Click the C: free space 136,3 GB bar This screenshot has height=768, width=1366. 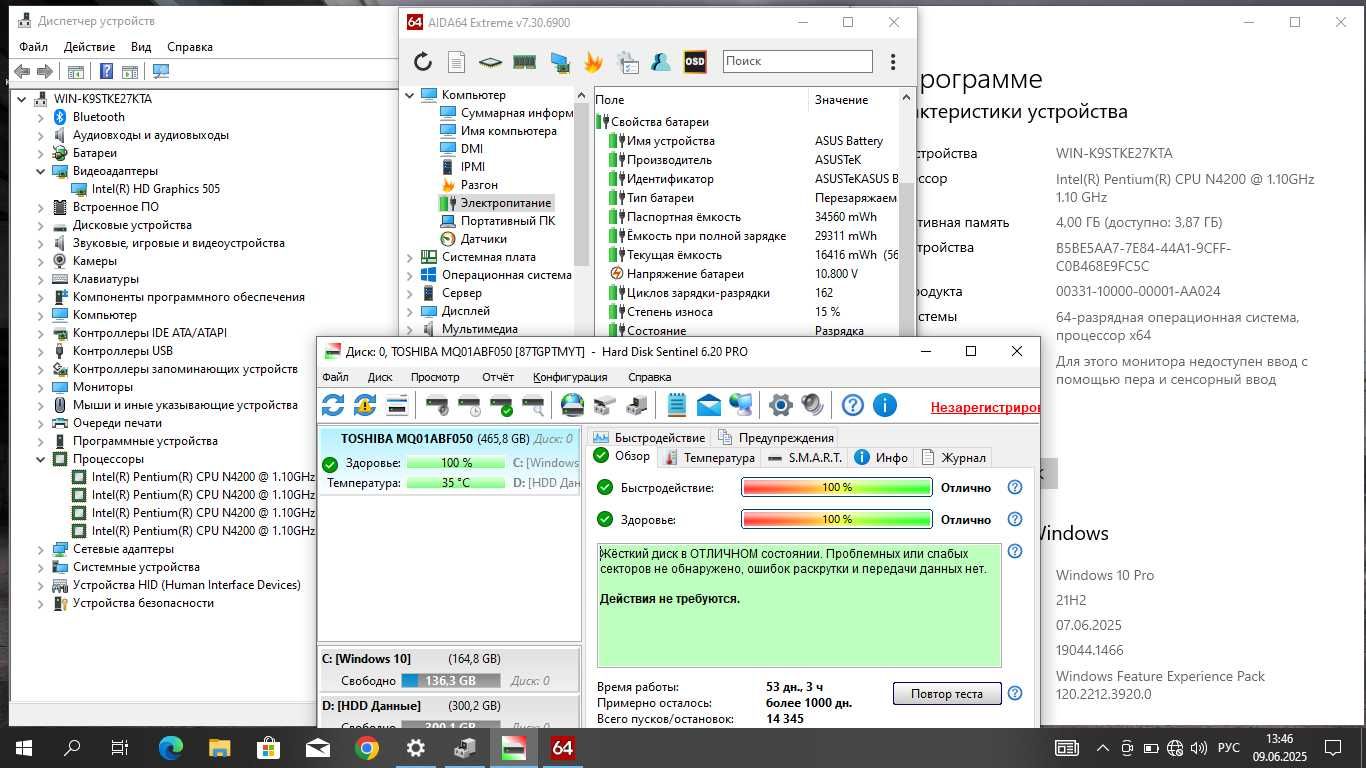tap(452, 681)
